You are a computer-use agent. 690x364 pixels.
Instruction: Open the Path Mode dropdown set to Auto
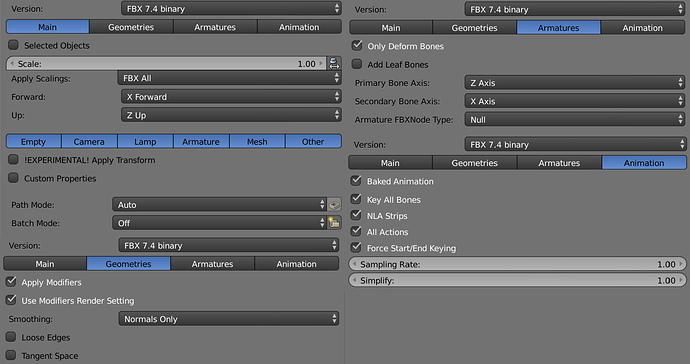220,205
